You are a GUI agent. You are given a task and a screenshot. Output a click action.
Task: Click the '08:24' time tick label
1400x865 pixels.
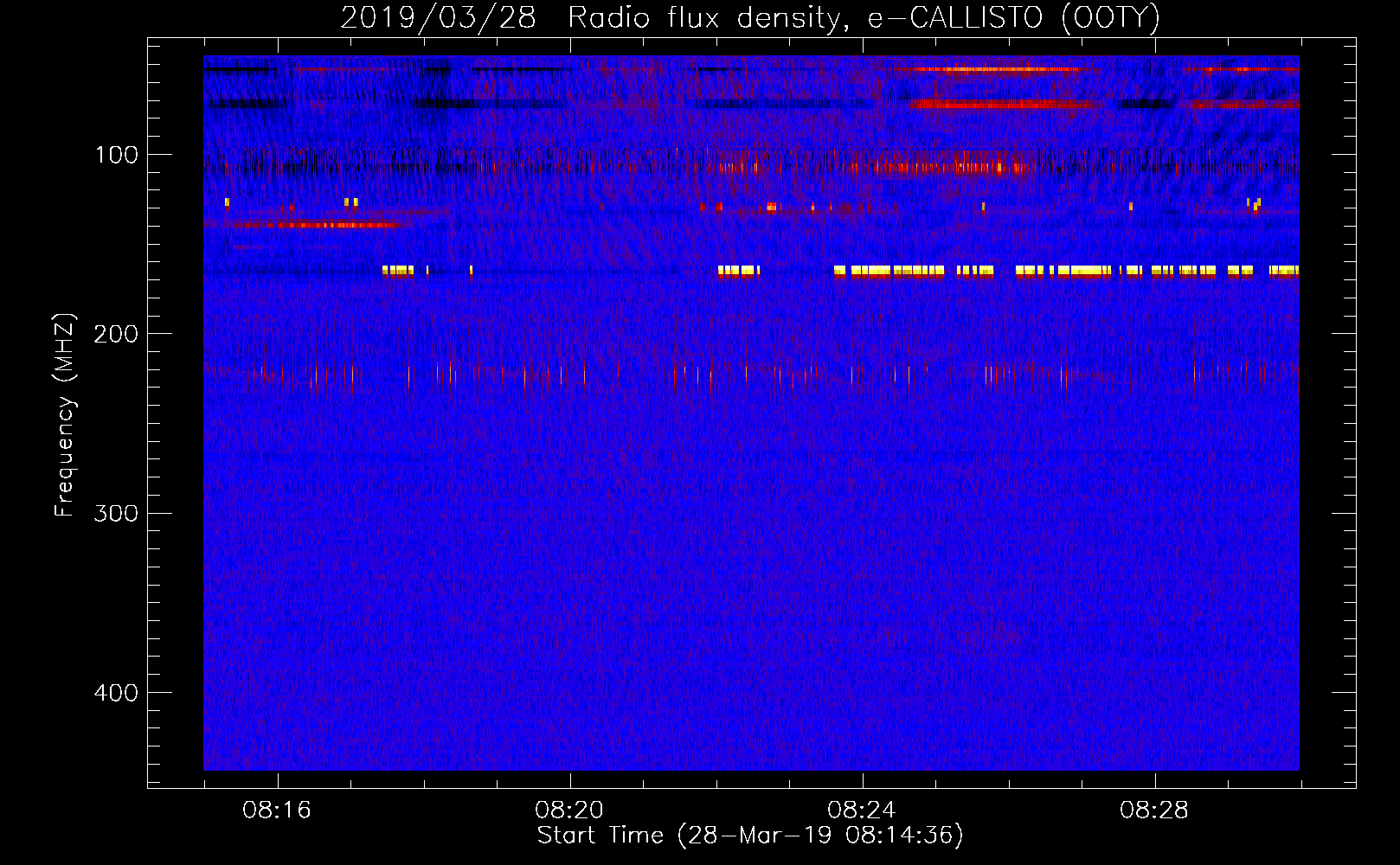pos(862,811)
